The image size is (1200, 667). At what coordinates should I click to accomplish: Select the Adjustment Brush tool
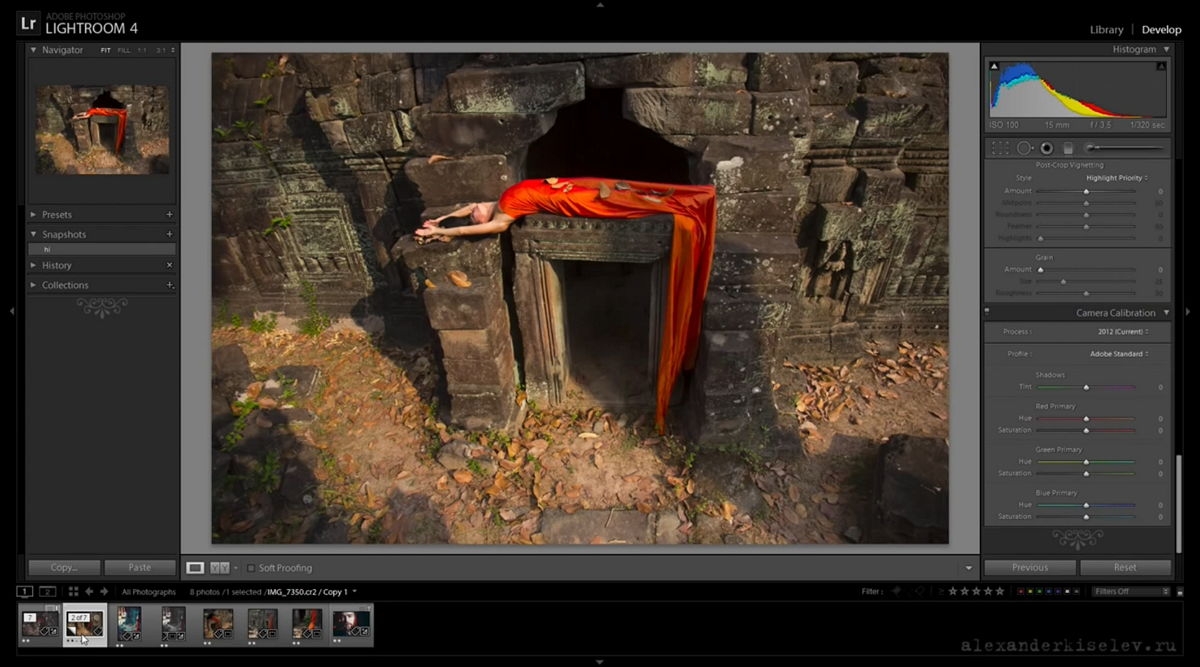tap(1125, 148)
